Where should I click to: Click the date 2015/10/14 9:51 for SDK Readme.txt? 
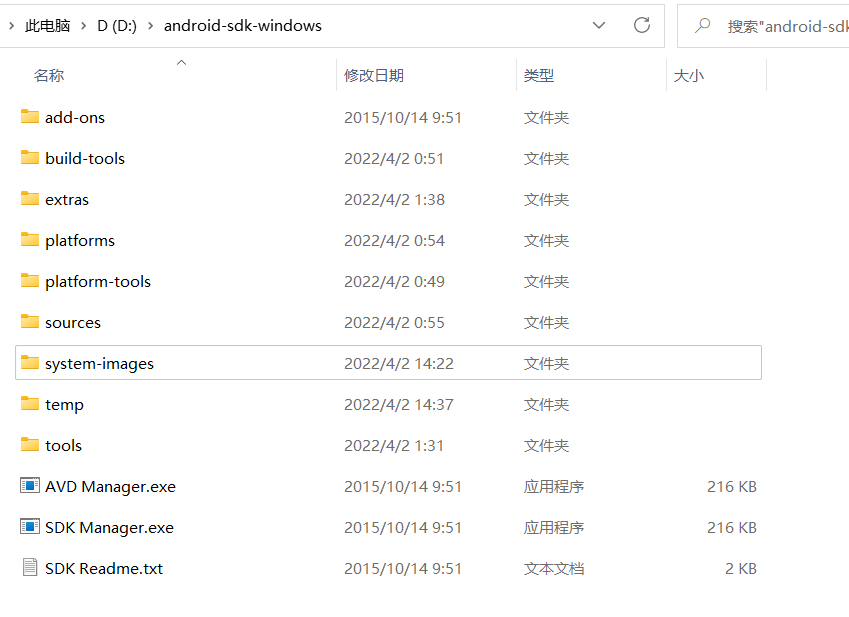(x=403, y=568)
